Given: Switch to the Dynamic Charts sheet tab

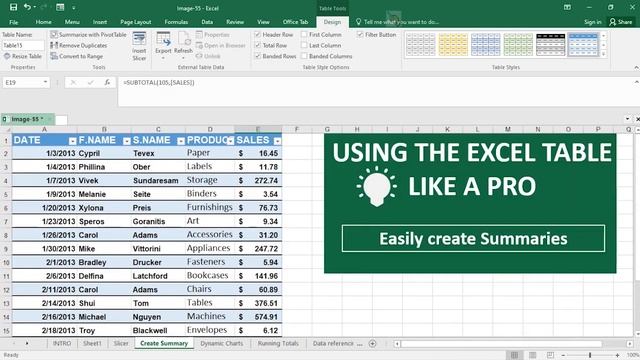Looking at the screenshot, I should coord(222,344).
